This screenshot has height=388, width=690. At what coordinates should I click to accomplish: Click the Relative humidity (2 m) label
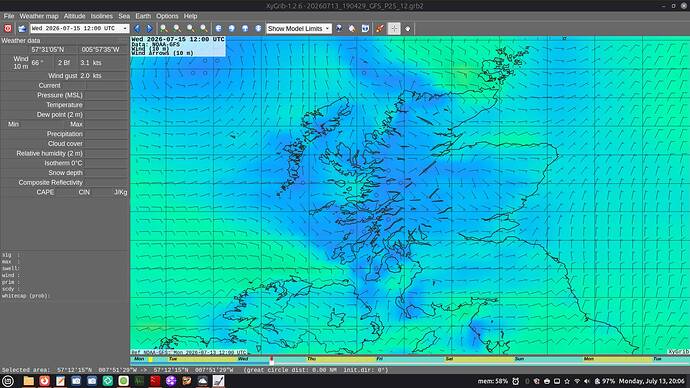49,153
